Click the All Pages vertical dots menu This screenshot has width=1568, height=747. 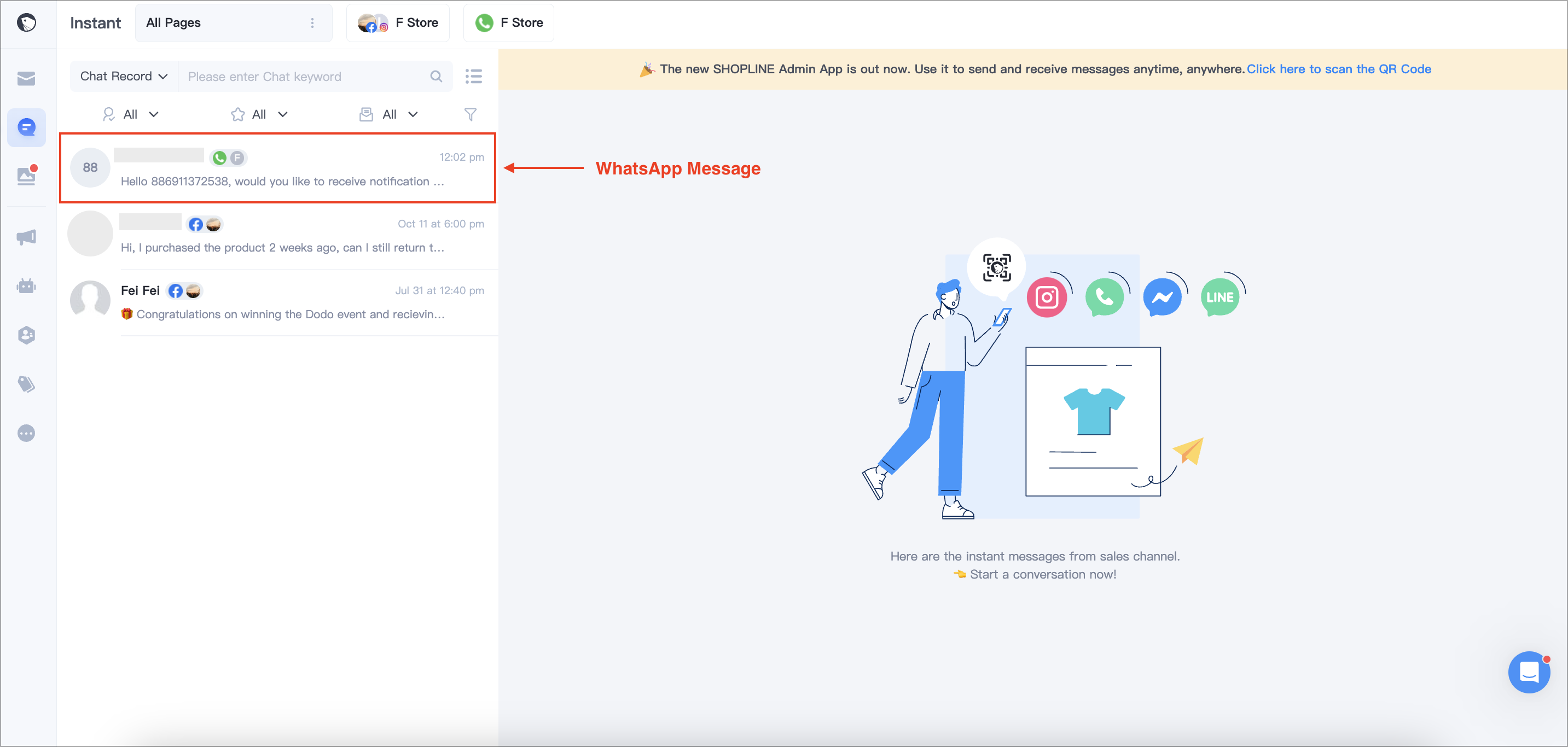point(312,23)
